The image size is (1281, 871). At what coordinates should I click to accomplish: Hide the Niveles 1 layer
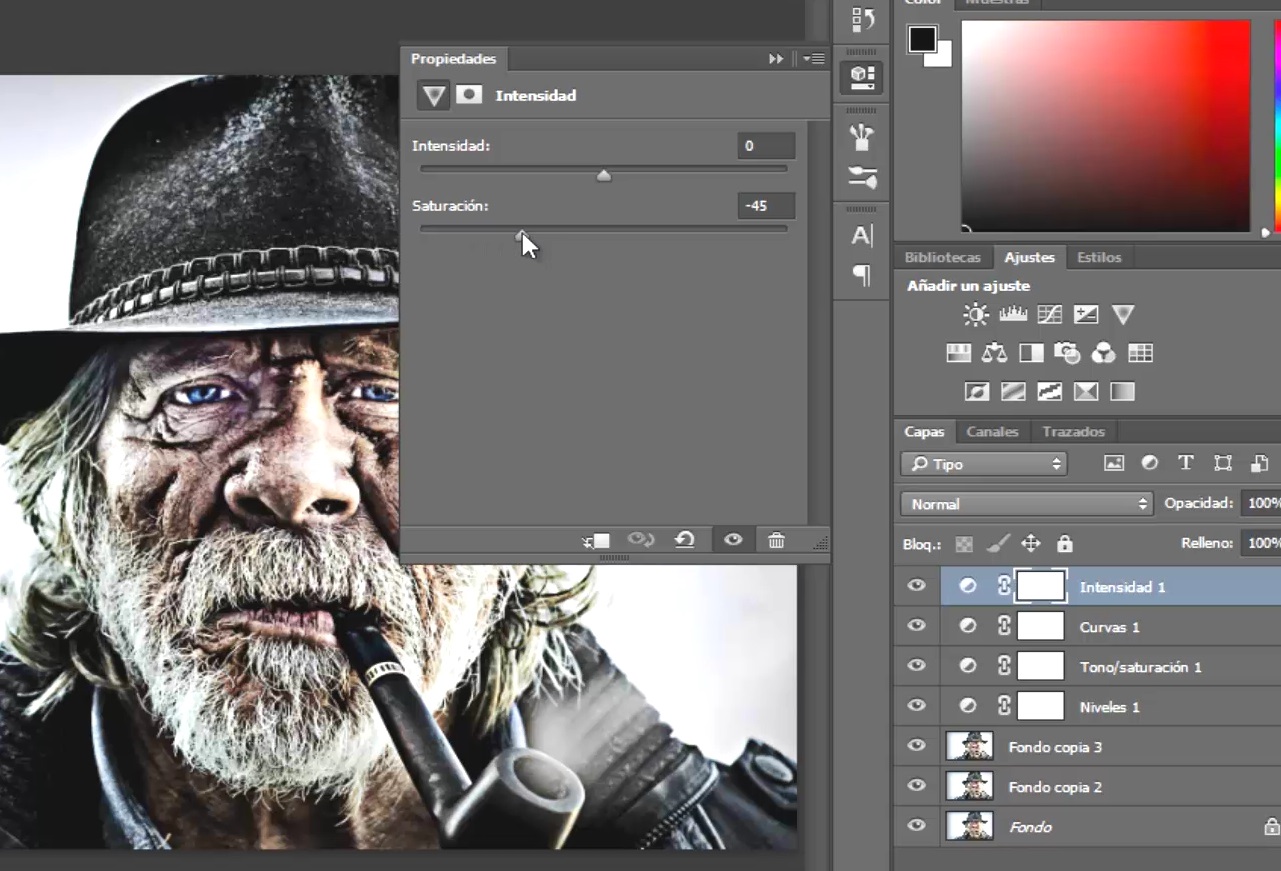click(916, 706)
